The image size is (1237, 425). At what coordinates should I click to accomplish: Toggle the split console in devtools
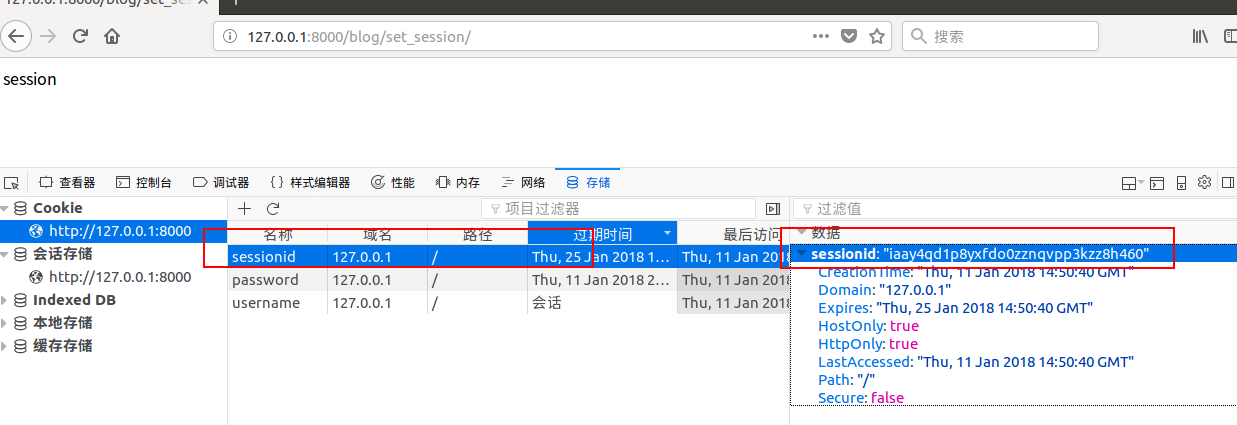point(1156,183)
